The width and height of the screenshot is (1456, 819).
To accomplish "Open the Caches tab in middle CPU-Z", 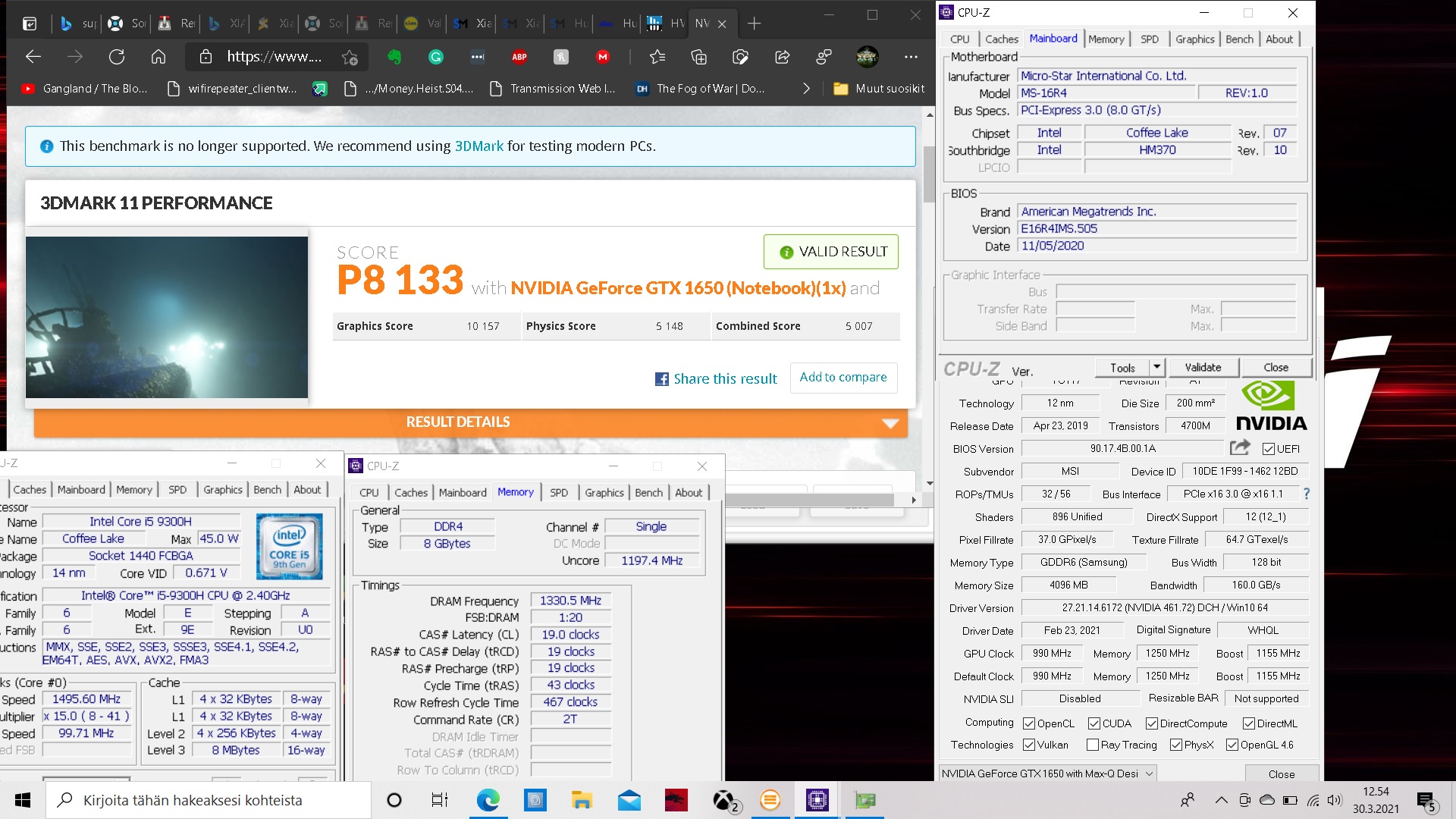I will 411,493.
